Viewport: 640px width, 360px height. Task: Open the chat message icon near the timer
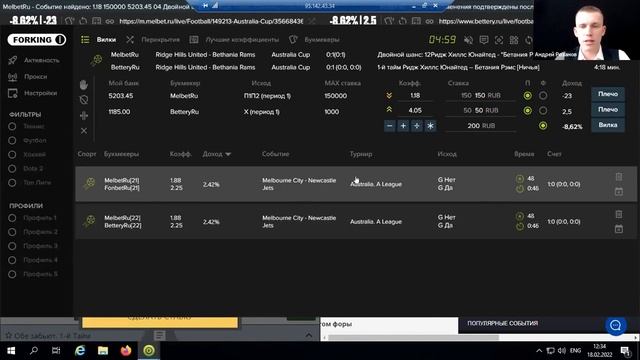484,40
